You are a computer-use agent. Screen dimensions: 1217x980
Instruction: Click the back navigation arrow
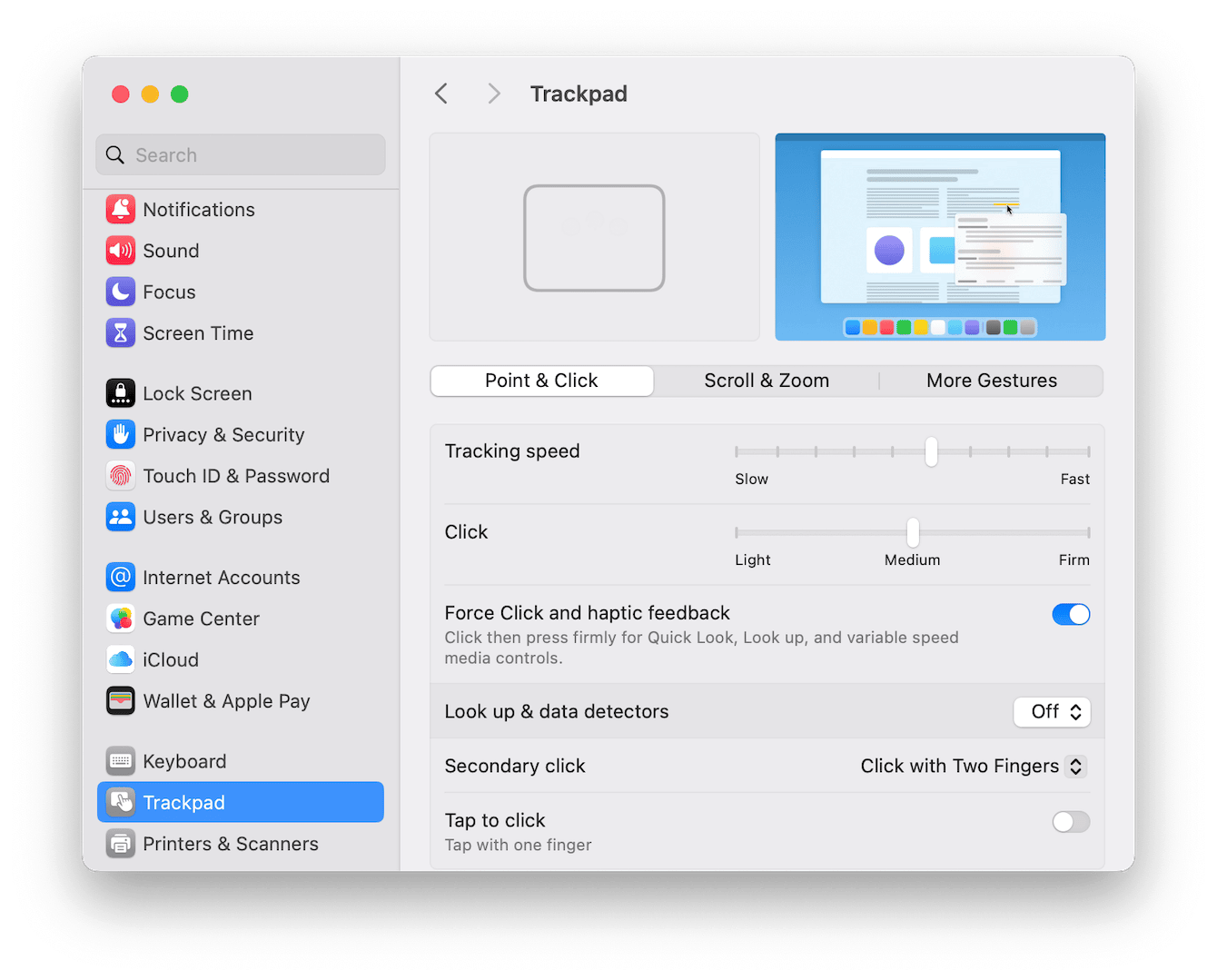[441, 94]
